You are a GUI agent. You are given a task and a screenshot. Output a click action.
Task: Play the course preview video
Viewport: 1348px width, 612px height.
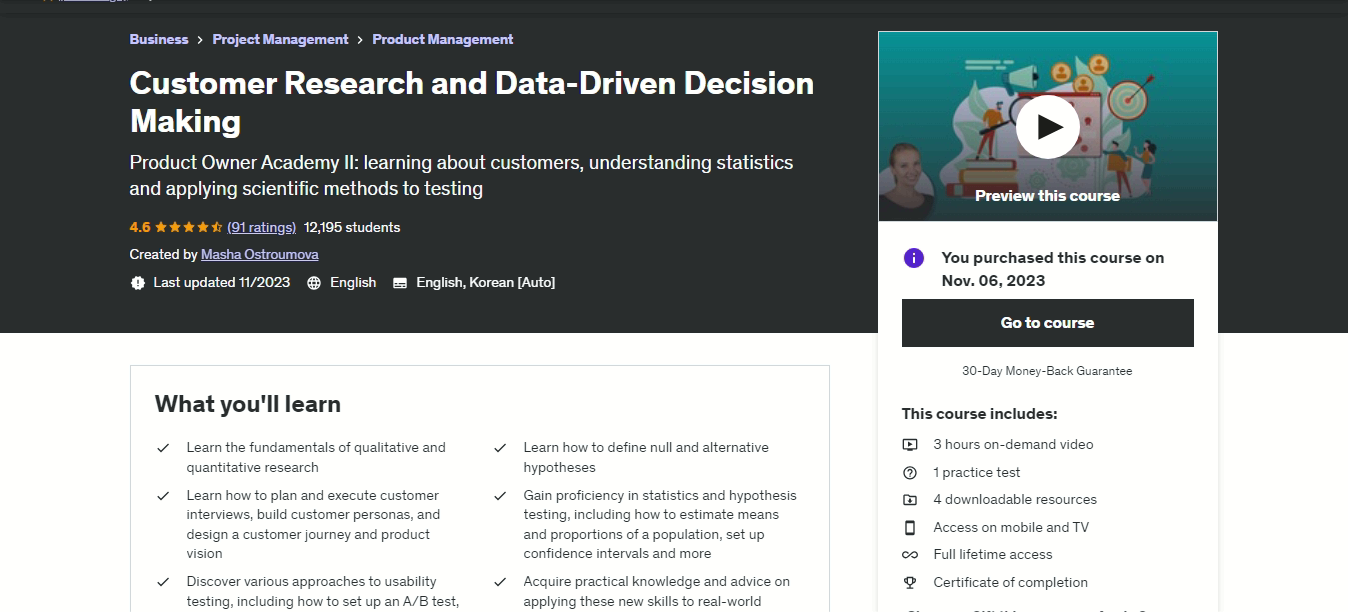click(1047, 127)
